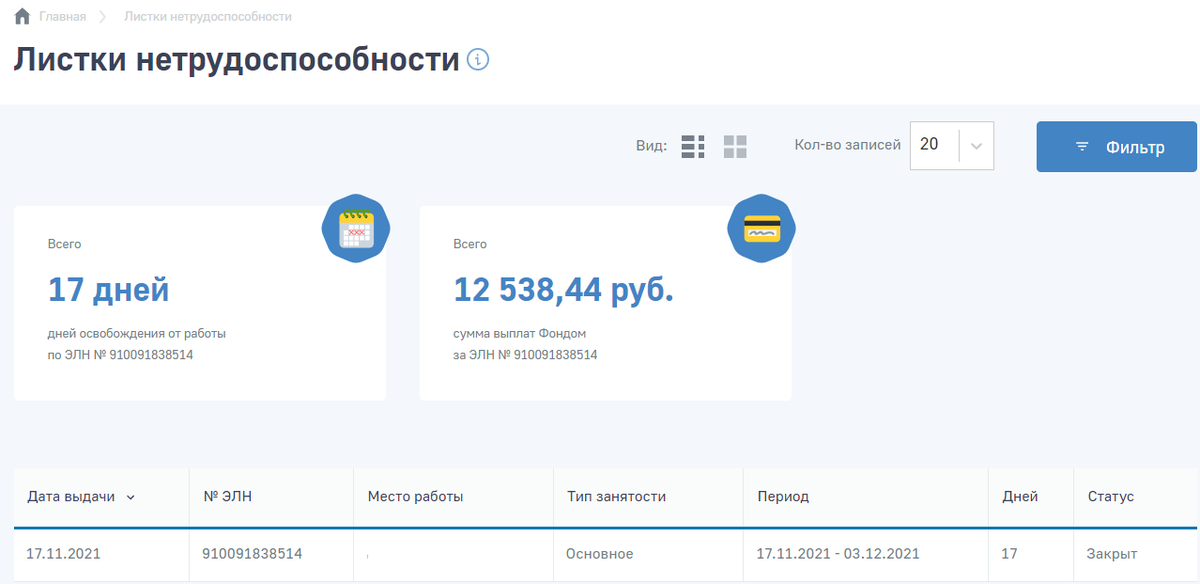Click the records count value 20
Screen dimensions: 1200x584
929,144
